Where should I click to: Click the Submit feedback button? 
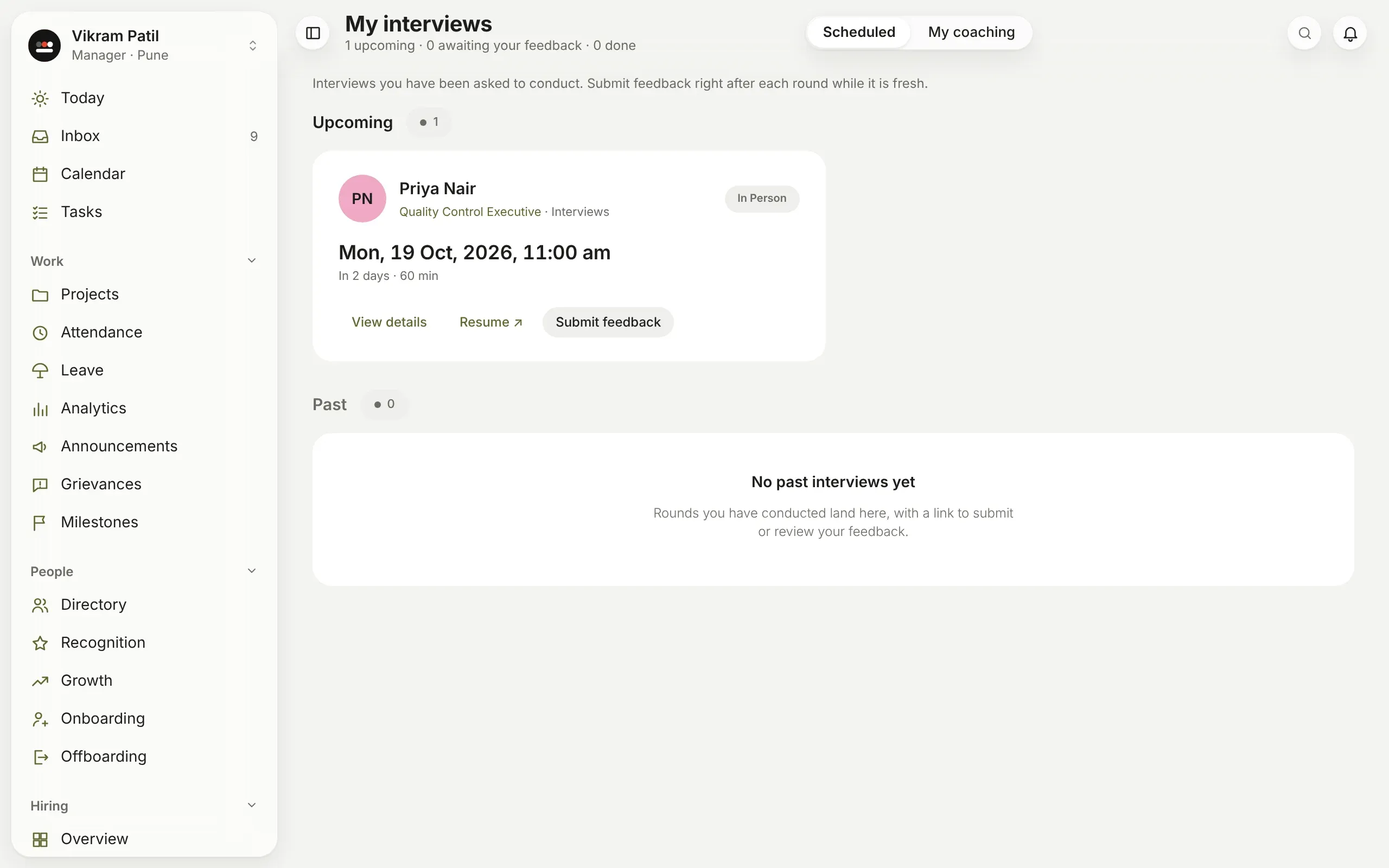[608, 322]
